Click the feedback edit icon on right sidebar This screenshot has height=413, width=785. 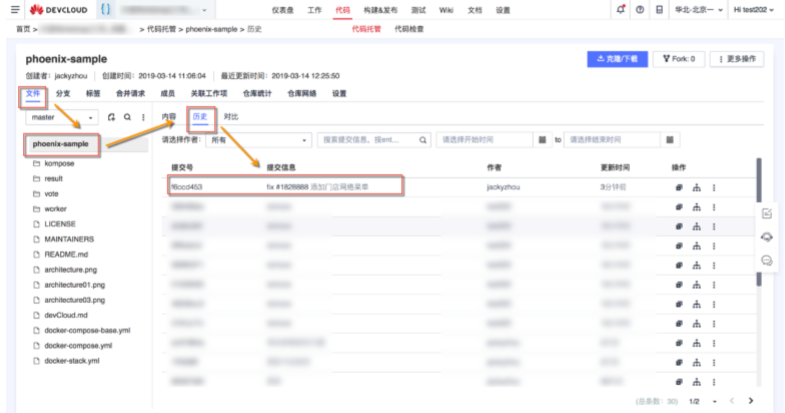[x=767, y=214]
